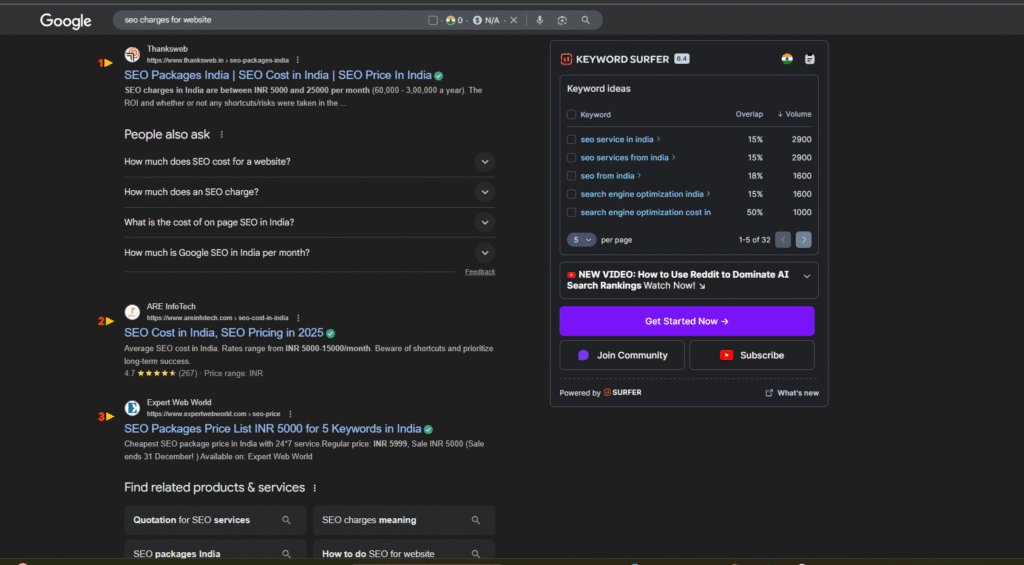Check the 'seo services from india' keyword
Image resolution: width=1024 pixels, height=565 pixels.
coord(571,157)
